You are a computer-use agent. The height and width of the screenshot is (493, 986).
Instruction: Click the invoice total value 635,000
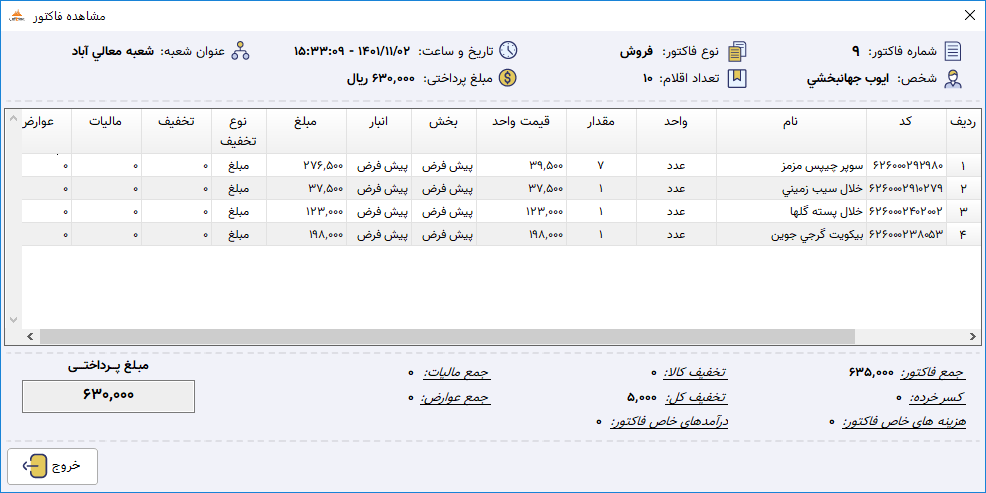[871, 373]
